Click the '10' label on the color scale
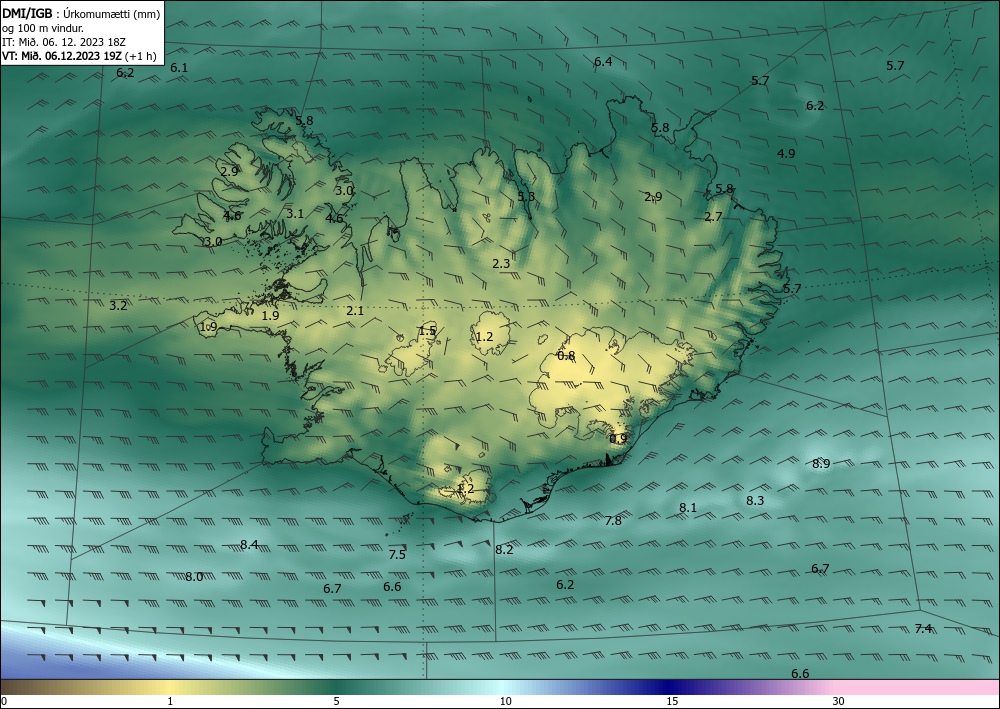The image size is (1000, 709). tap(505, 702)
